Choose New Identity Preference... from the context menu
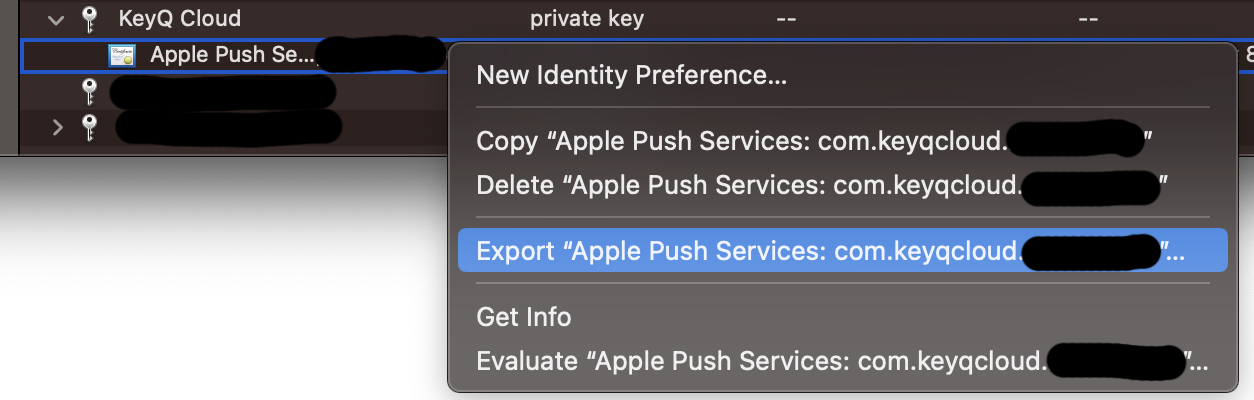The image size is (1254, 400). pos(631,76)
